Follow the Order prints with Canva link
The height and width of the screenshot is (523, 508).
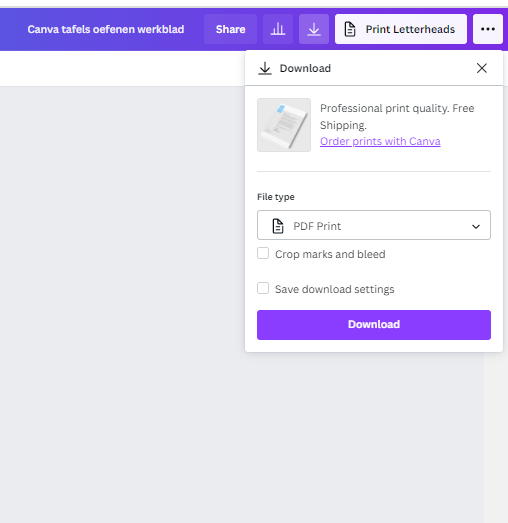pyautogui.click(x=380, y=141)
